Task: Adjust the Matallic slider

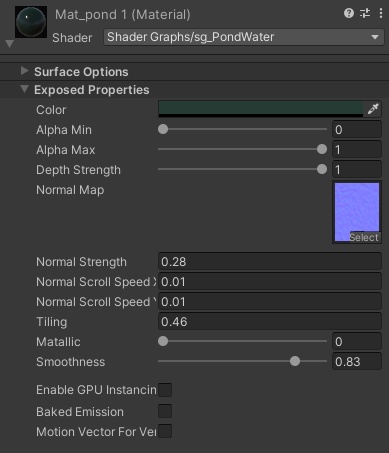Action: [242, 341]
